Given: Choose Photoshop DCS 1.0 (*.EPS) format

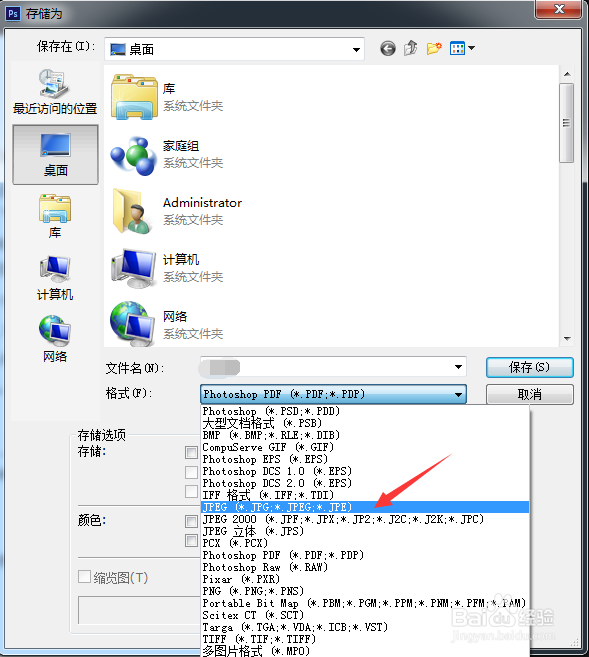Looking at the screenshot, I should (x=365, y=471).
